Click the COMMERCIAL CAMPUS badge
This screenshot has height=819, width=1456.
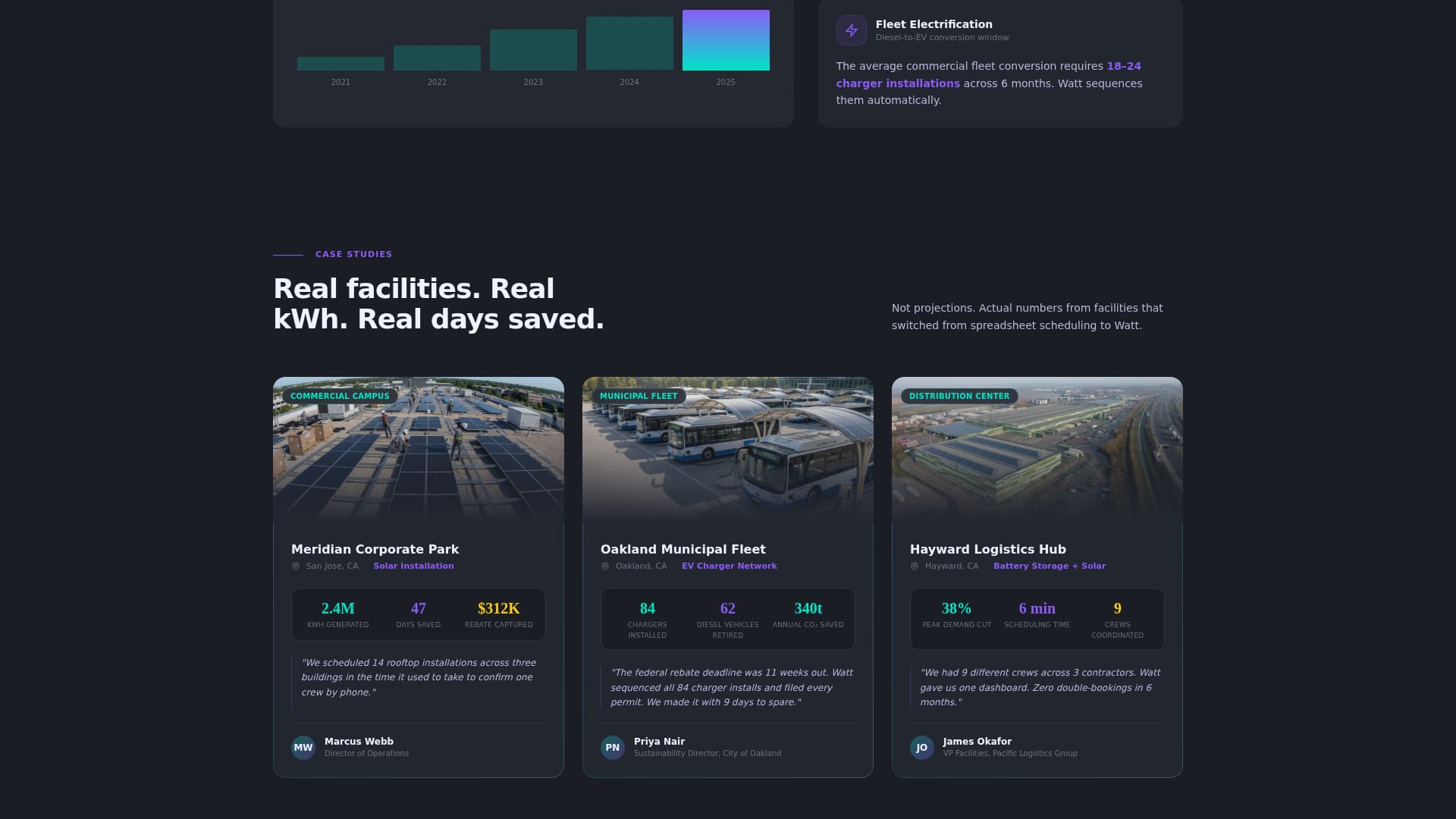coord(340,396)
